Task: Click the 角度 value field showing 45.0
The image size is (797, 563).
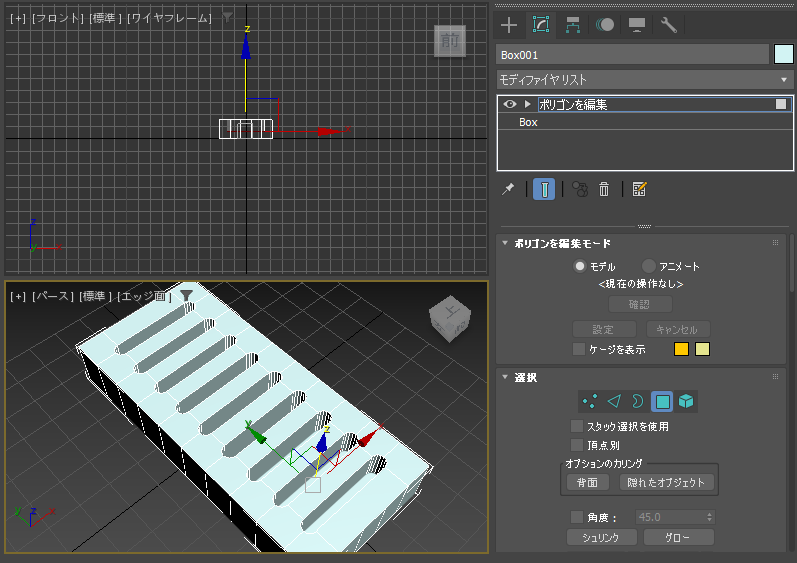Action: (670, 517)
